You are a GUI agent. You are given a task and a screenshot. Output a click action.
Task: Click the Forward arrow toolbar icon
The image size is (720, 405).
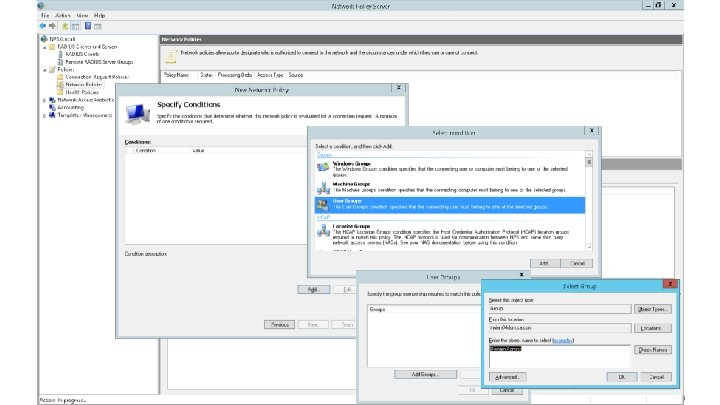(52, 26)
